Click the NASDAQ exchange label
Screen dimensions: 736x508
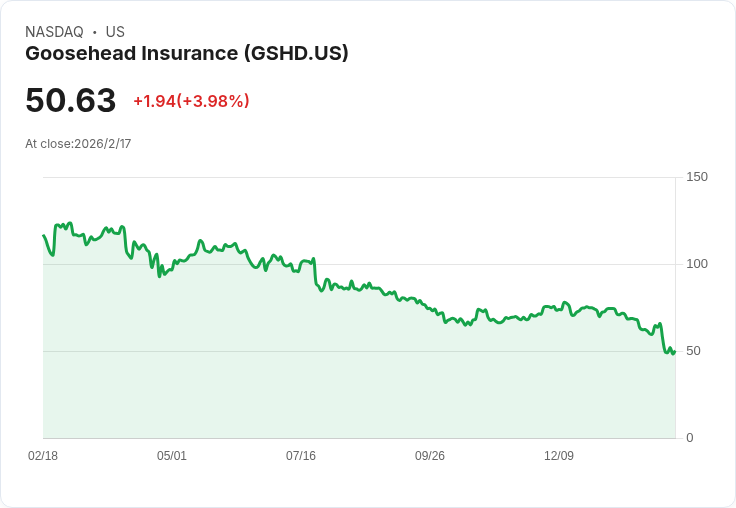(54, 32)
